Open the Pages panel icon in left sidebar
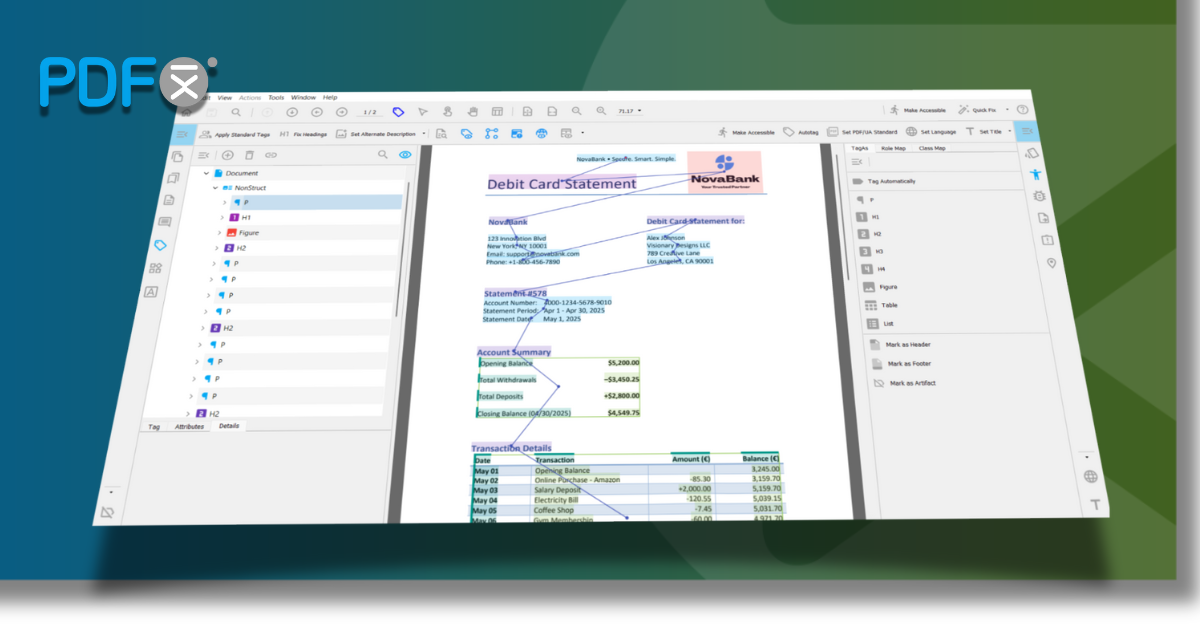Screen dimensions: 1200x628 point(177,156)
